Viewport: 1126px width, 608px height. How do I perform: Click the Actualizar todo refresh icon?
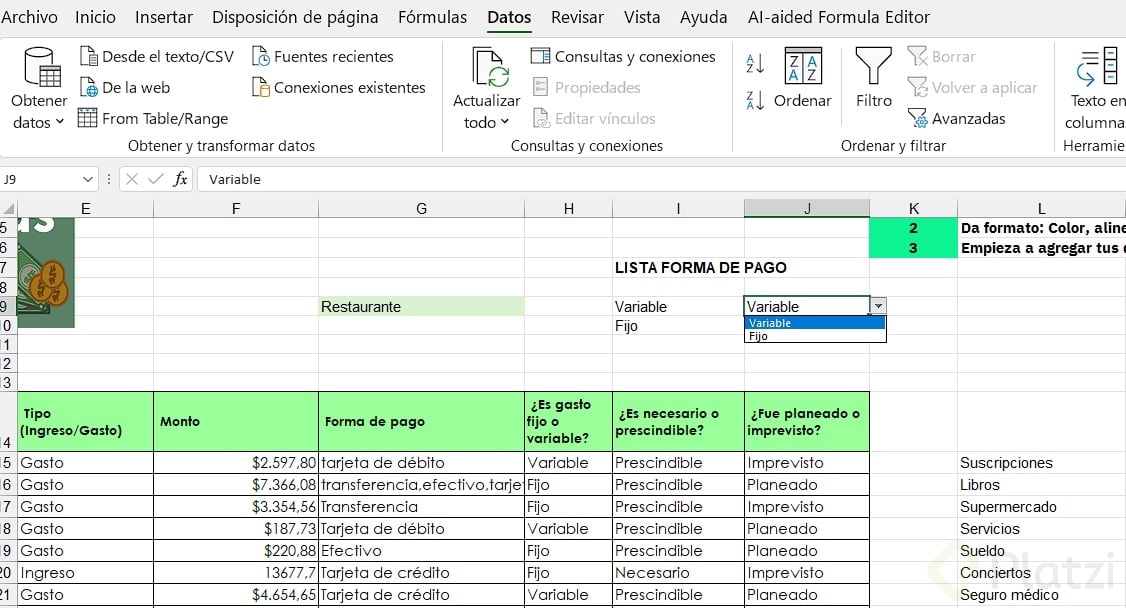tap(487, 68)
